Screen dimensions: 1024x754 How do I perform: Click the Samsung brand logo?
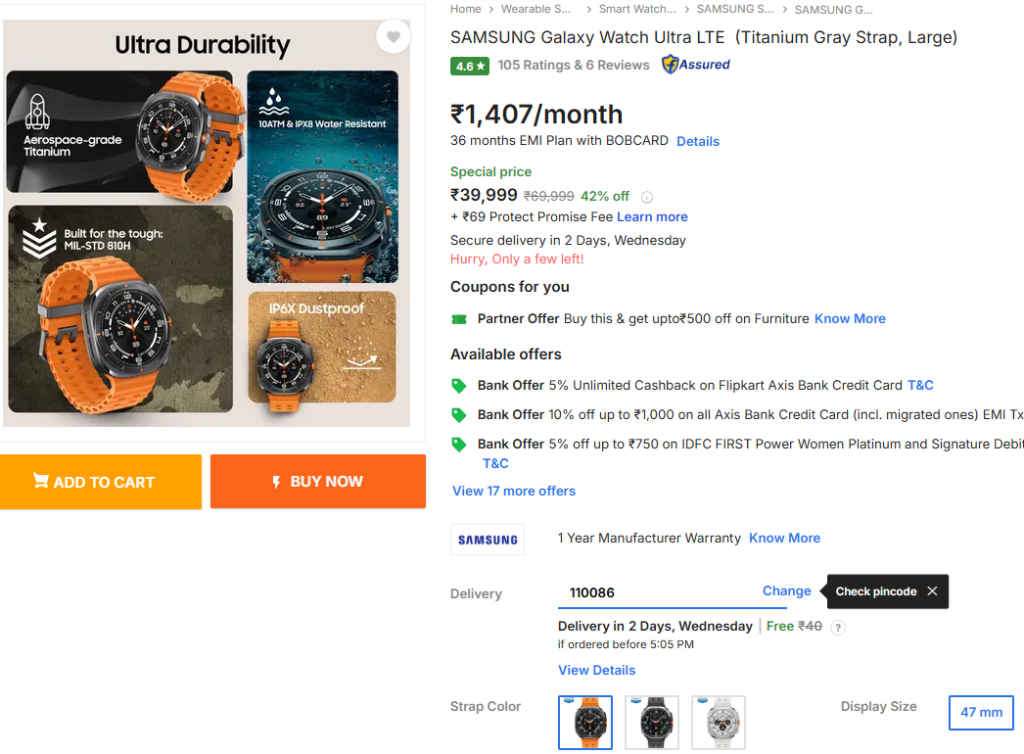pos(487,539)
